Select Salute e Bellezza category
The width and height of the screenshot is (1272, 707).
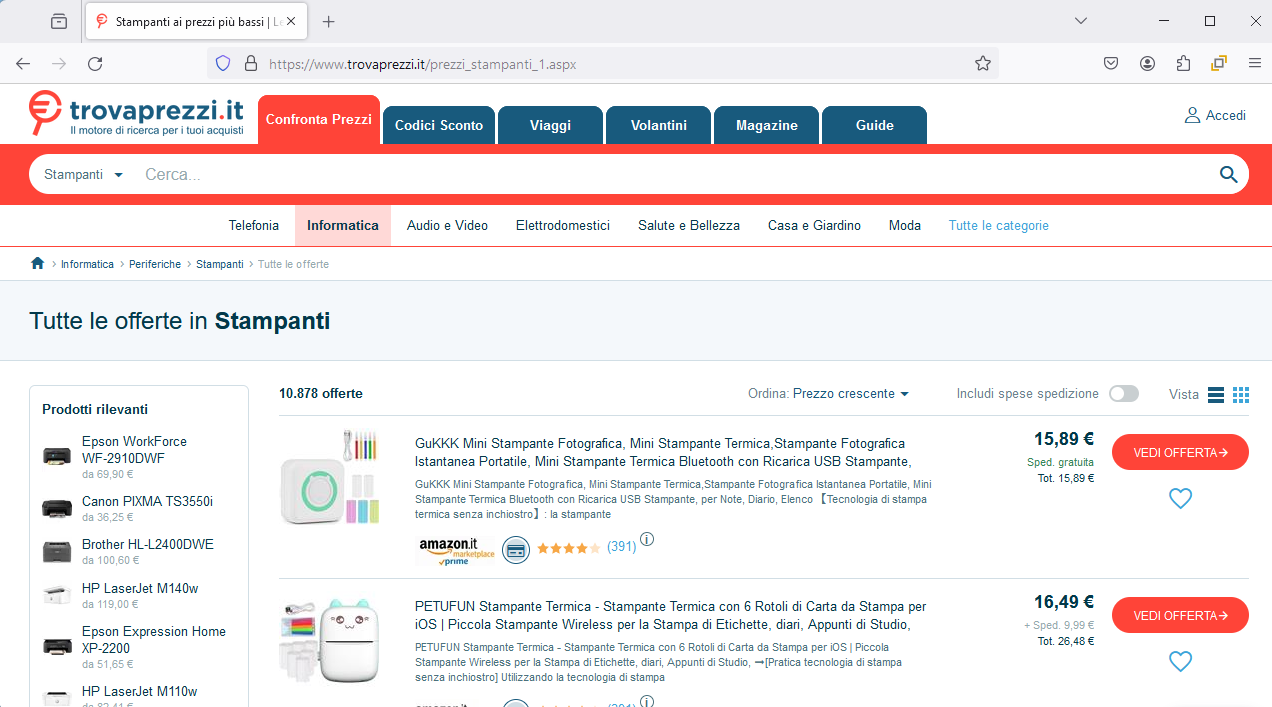pos(689,226)
